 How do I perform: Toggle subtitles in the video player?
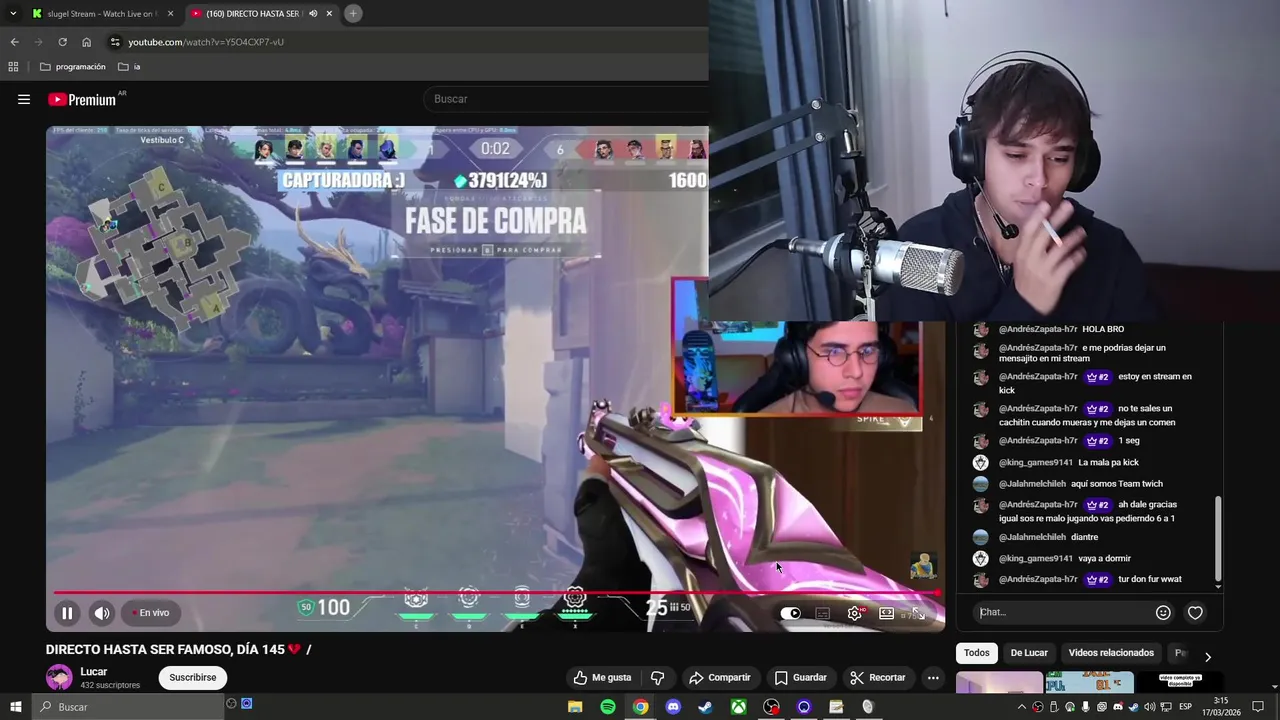(823, 613)
